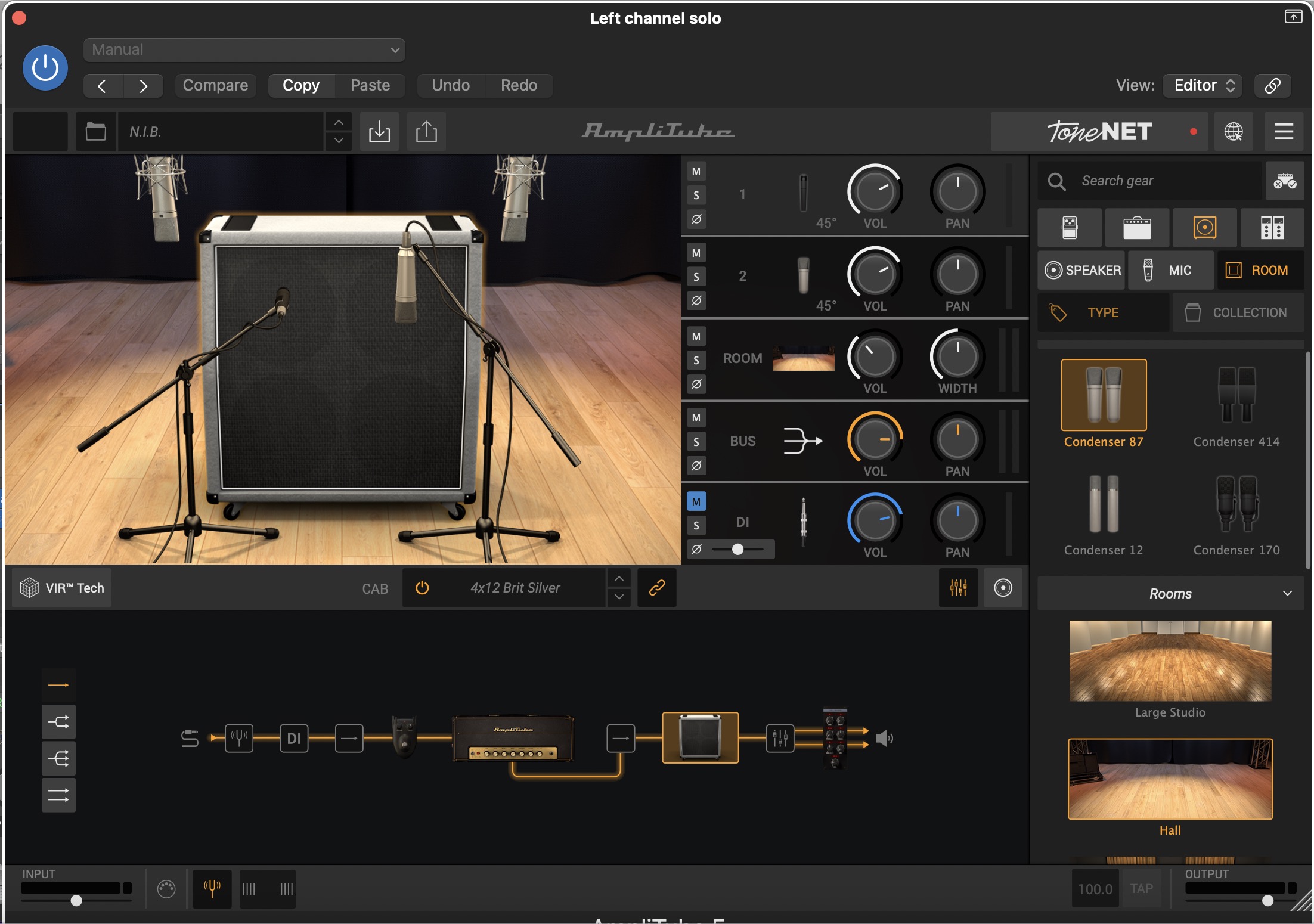
Task: Click the Copy button
Action: pos(301,86)
